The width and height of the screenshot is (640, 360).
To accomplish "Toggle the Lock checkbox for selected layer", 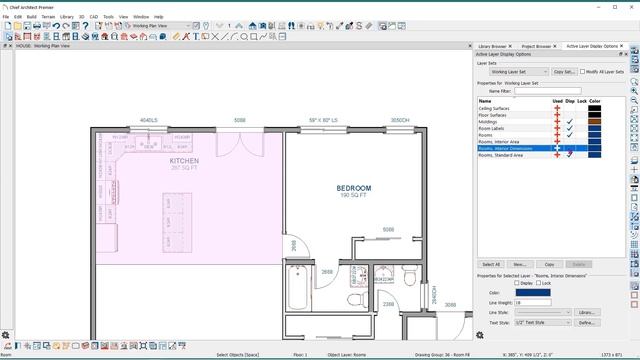I will tap(538, 283).
